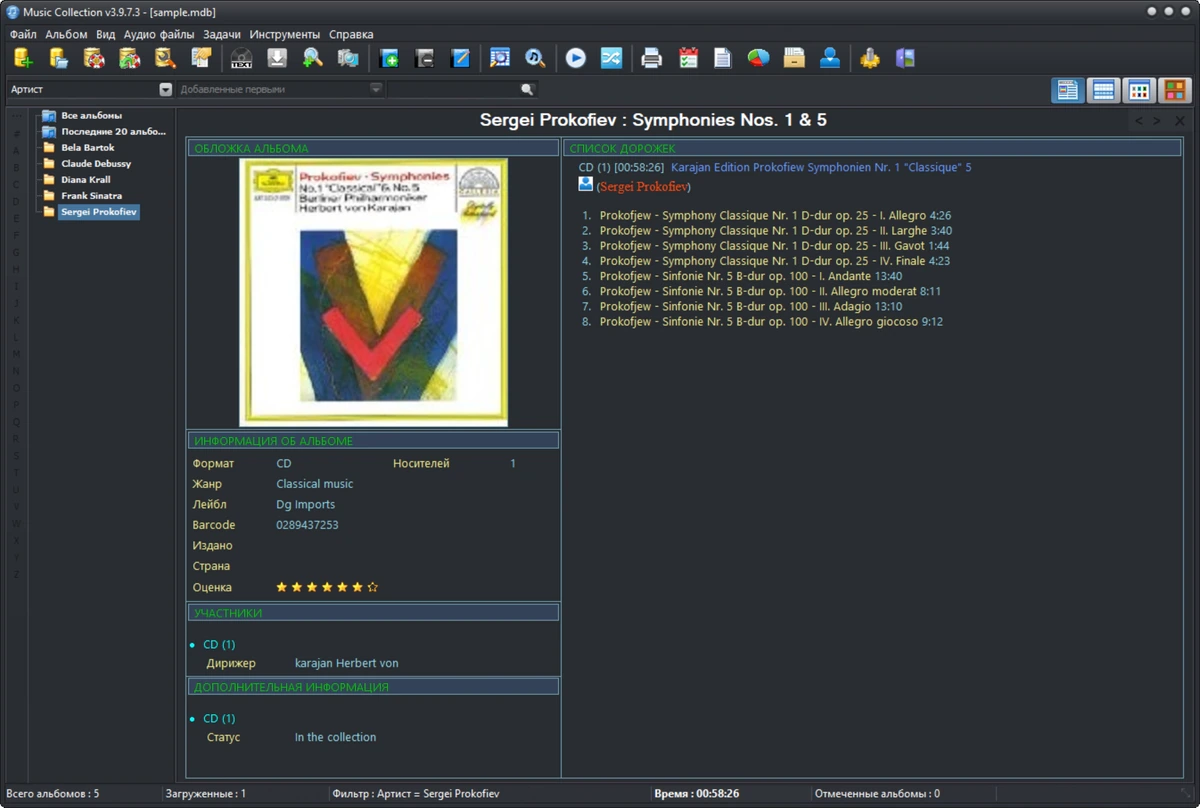This screenshot has height=808, width=1200.
Task: Open statistics pie chart icon
Action: coord(759,58)
